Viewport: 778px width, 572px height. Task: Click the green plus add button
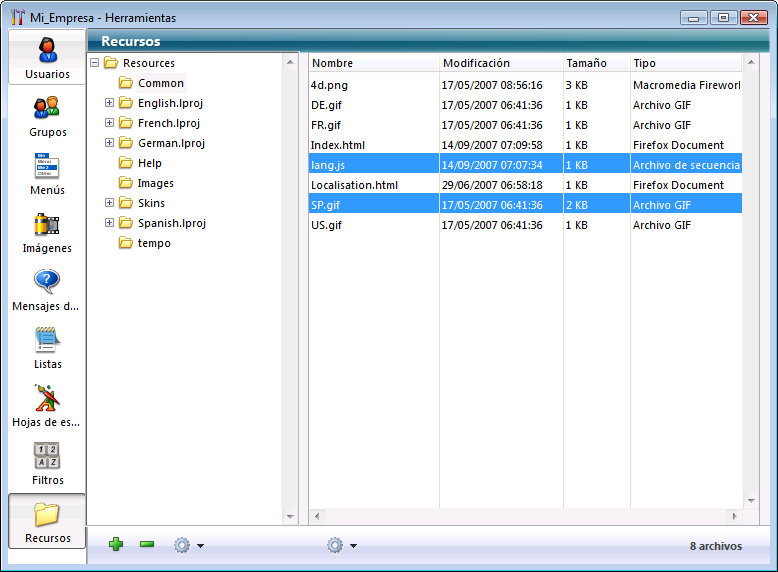pyautogui.click(x=116, y=545)
